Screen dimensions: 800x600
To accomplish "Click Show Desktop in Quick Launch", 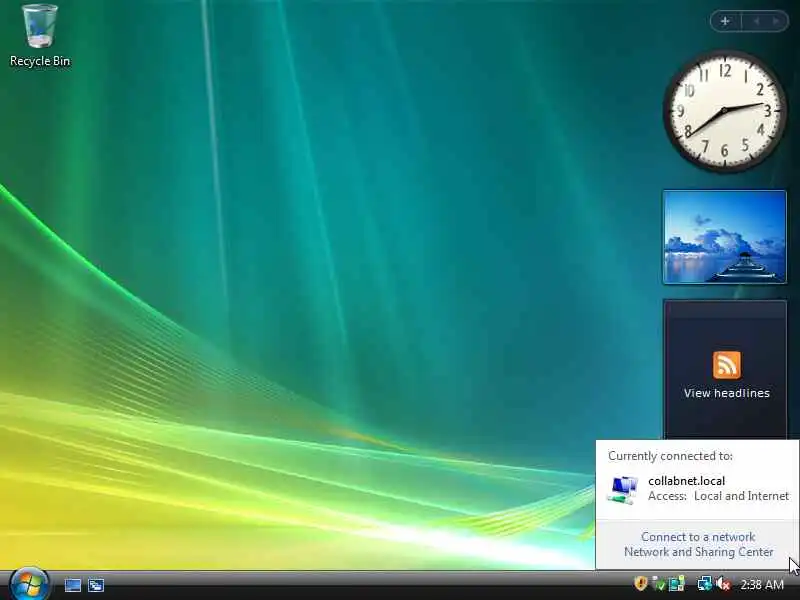I will 72,585.
